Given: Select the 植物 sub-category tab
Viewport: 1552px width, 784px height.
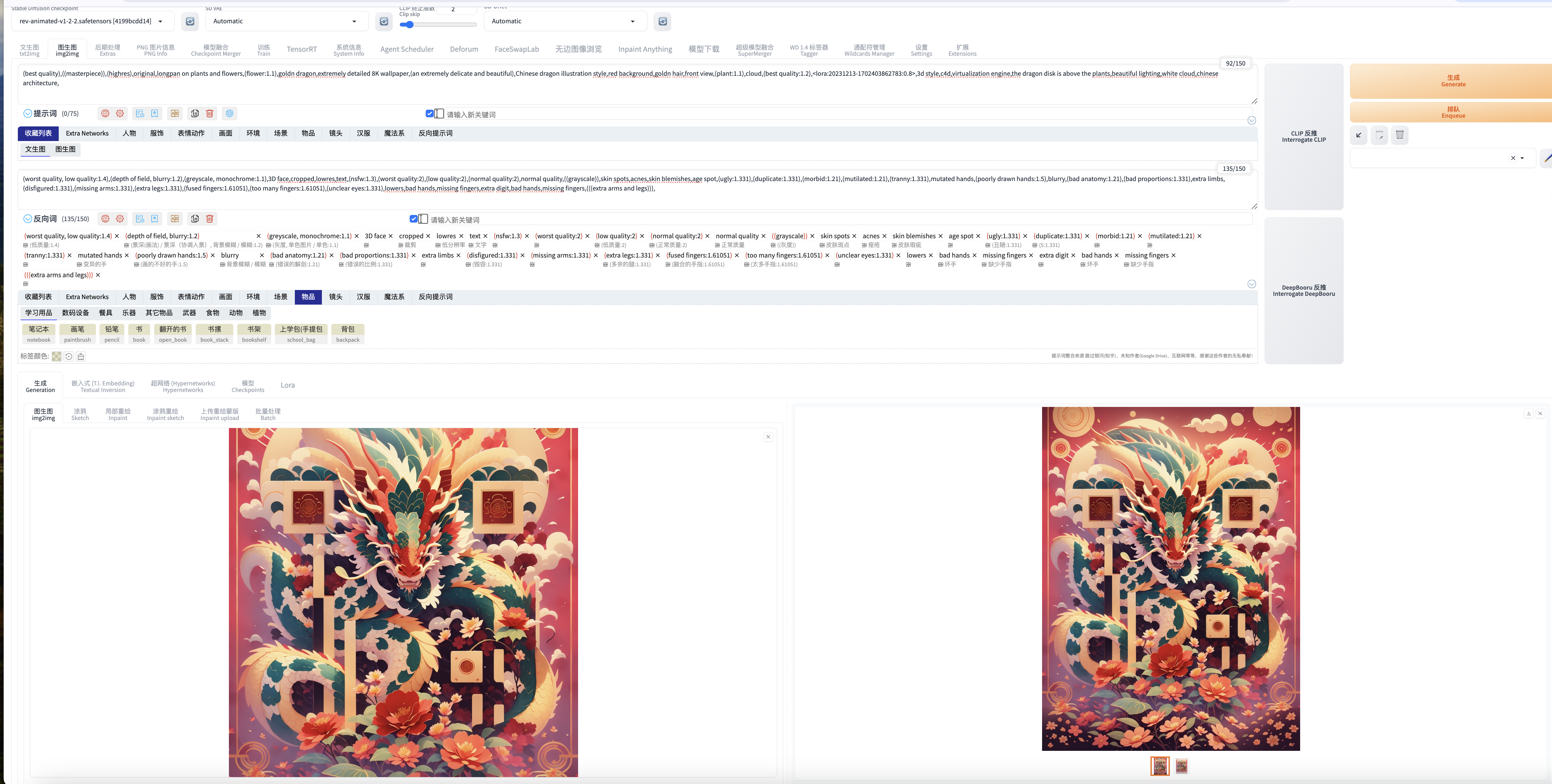Looking at the screenshot, I should click(x=259, y=313).
